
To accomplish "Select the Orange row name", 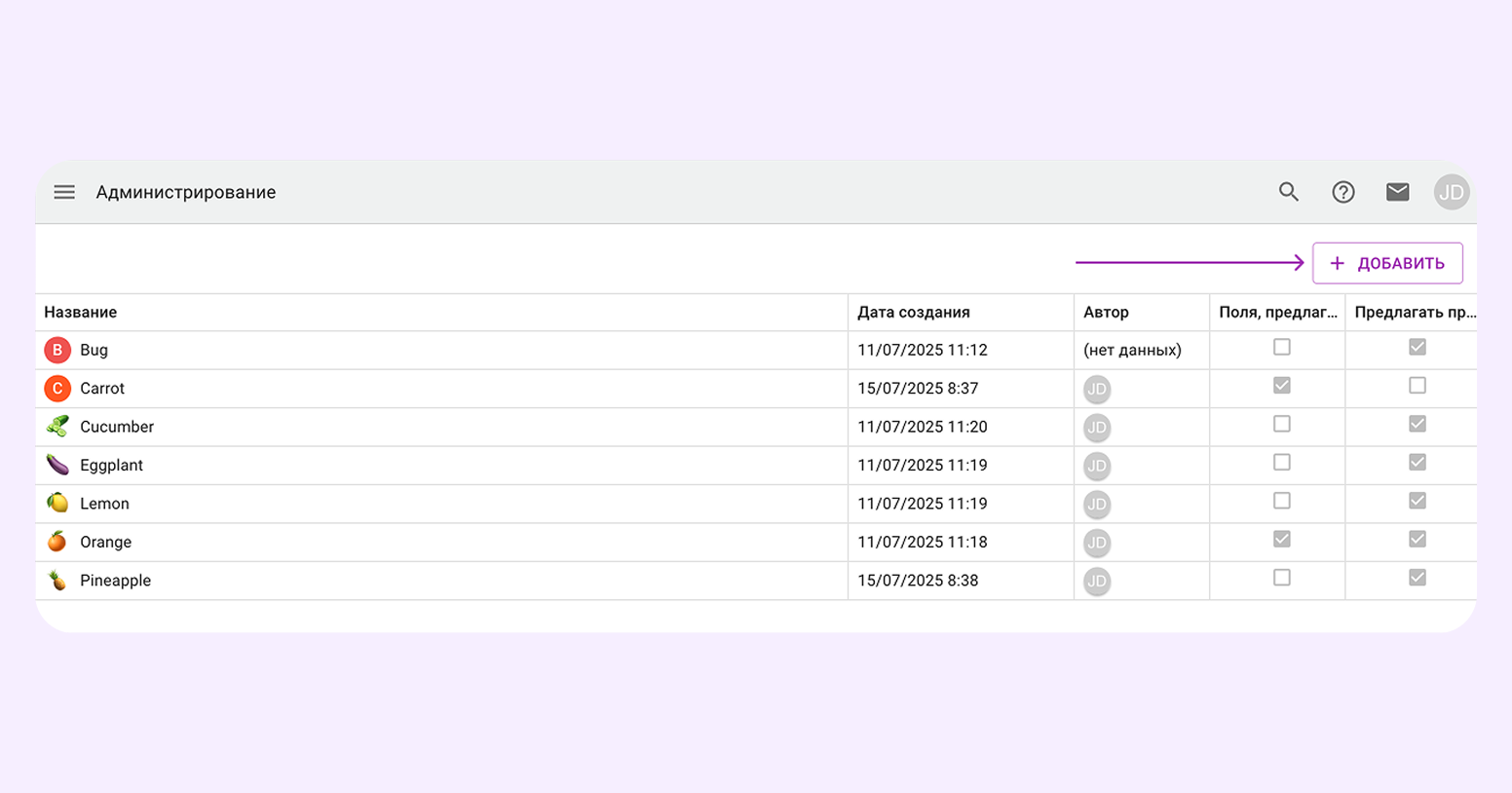I will [105, 542].
